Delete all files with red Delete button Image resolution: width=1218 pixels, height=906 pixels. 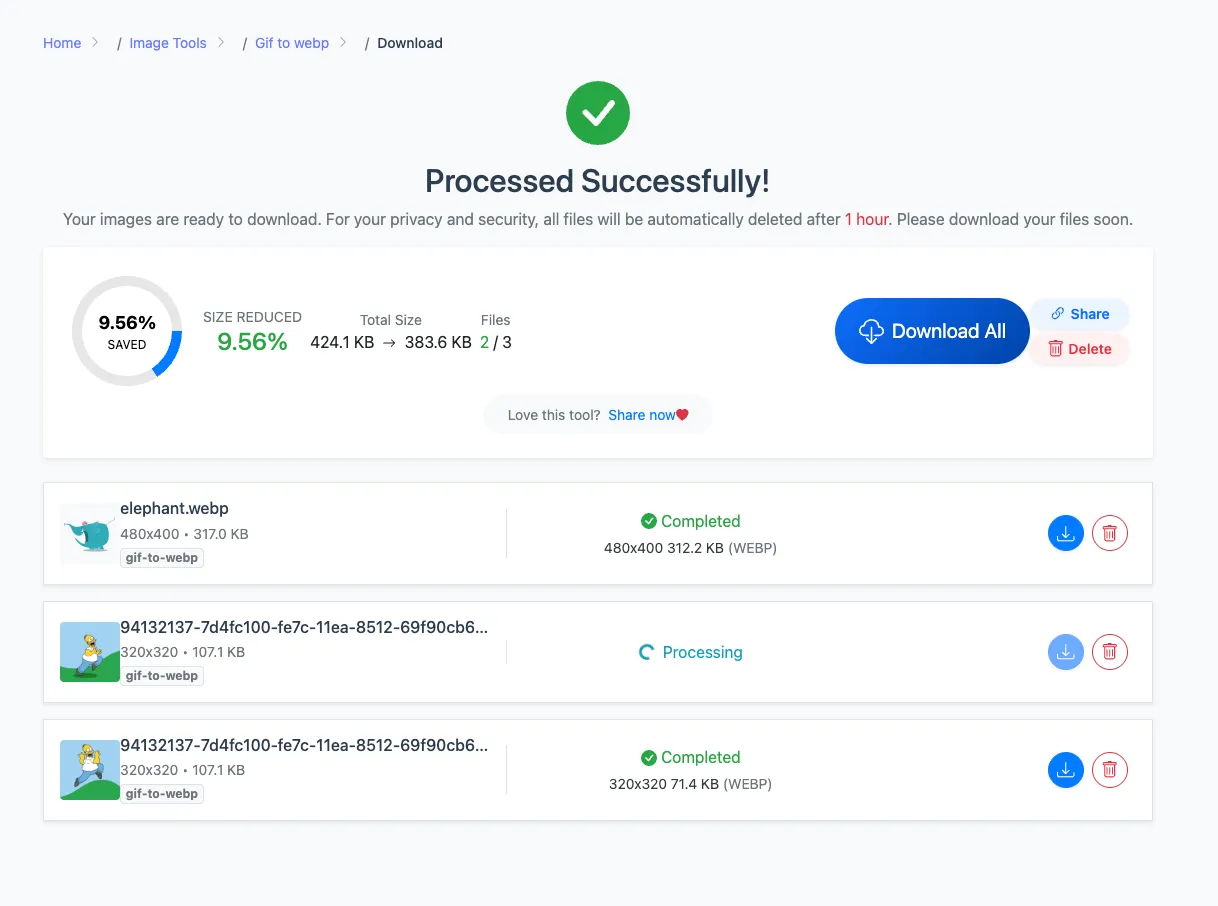[1080, 349]
